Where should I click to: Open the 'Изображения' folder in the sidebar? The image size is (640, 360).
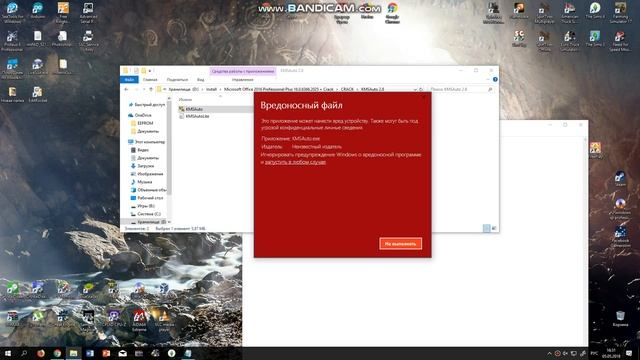coord(147,174)
